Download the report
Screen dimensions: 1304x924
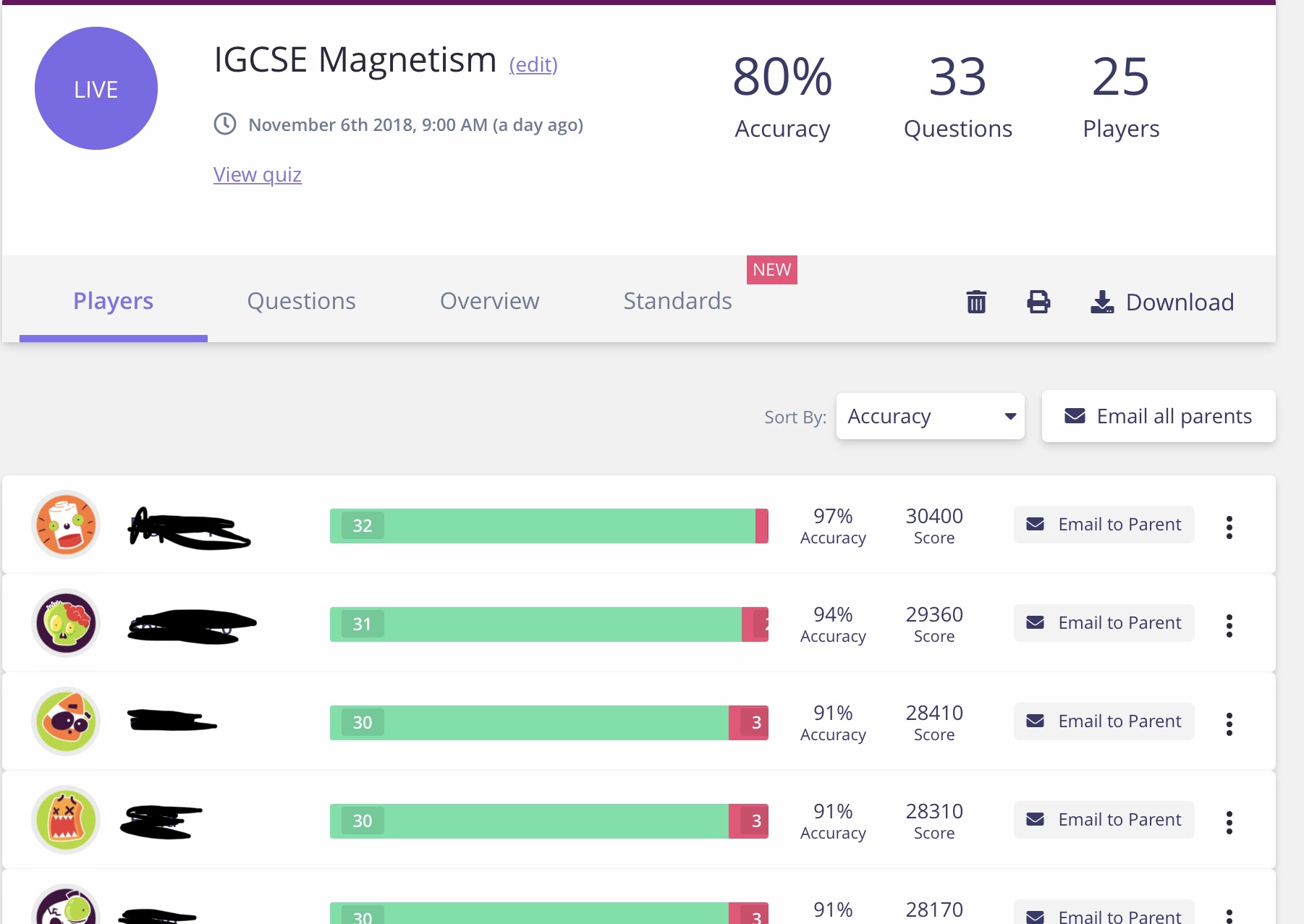[1162, 302]
